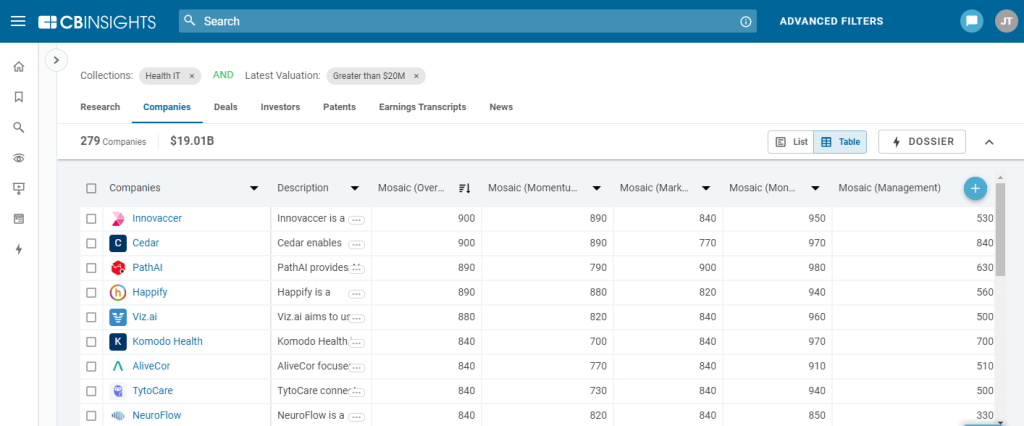Switch to the Investors tab

tap(280, 107)
